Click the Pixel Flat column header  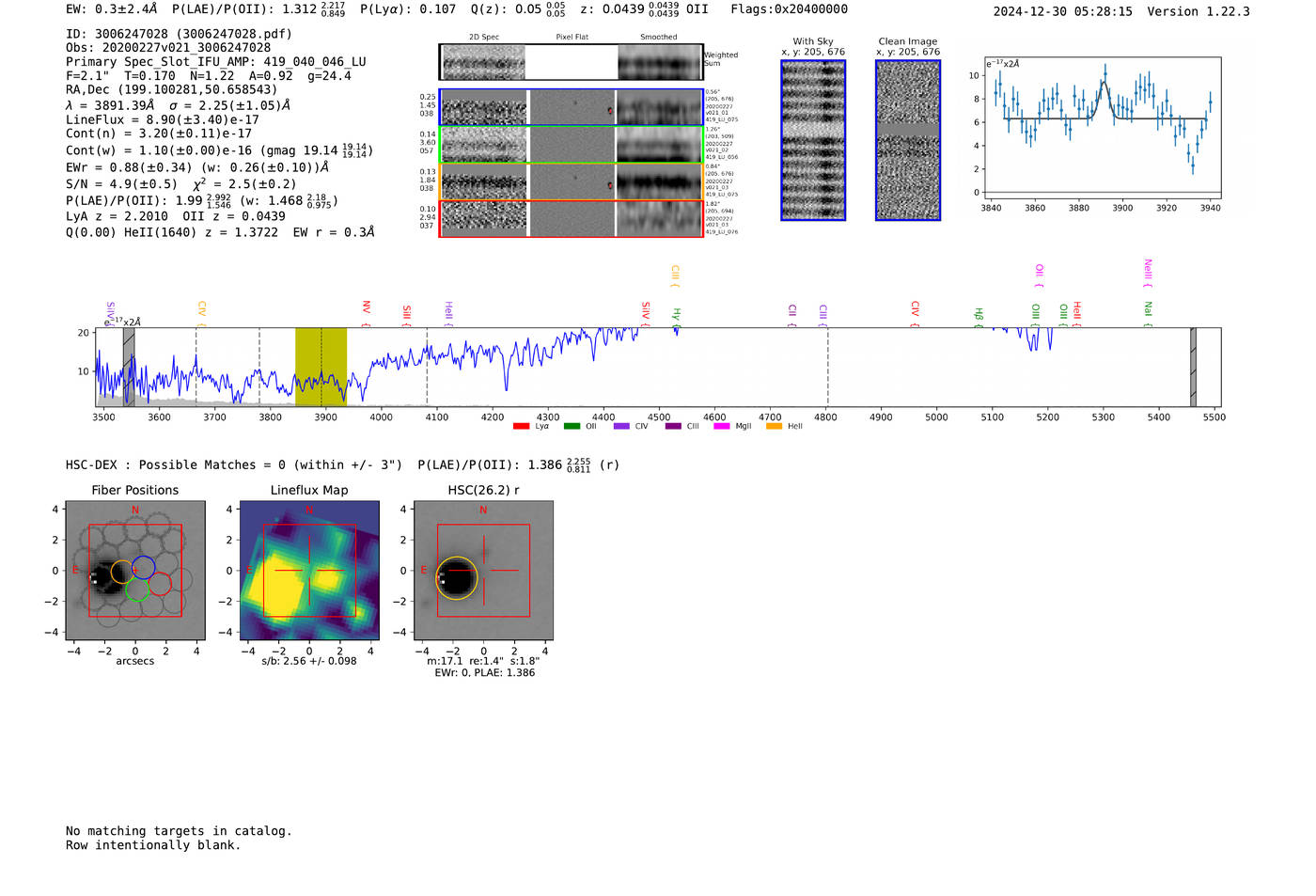pyautogui.click(x=572, y=38)
